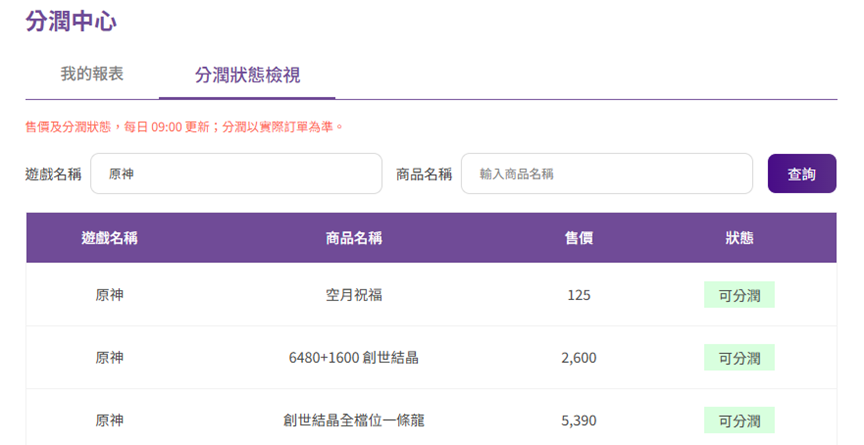Focus the 輸入商品名稱 product name field
Viewport: 864px width, 445px height.
pos(606,174)
